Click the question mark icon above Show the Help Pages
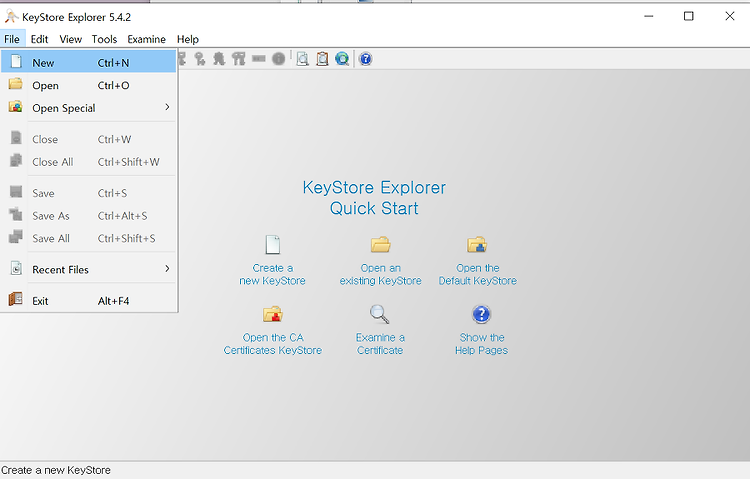This screenshot has width=750, height=479. tap(481, 314)
